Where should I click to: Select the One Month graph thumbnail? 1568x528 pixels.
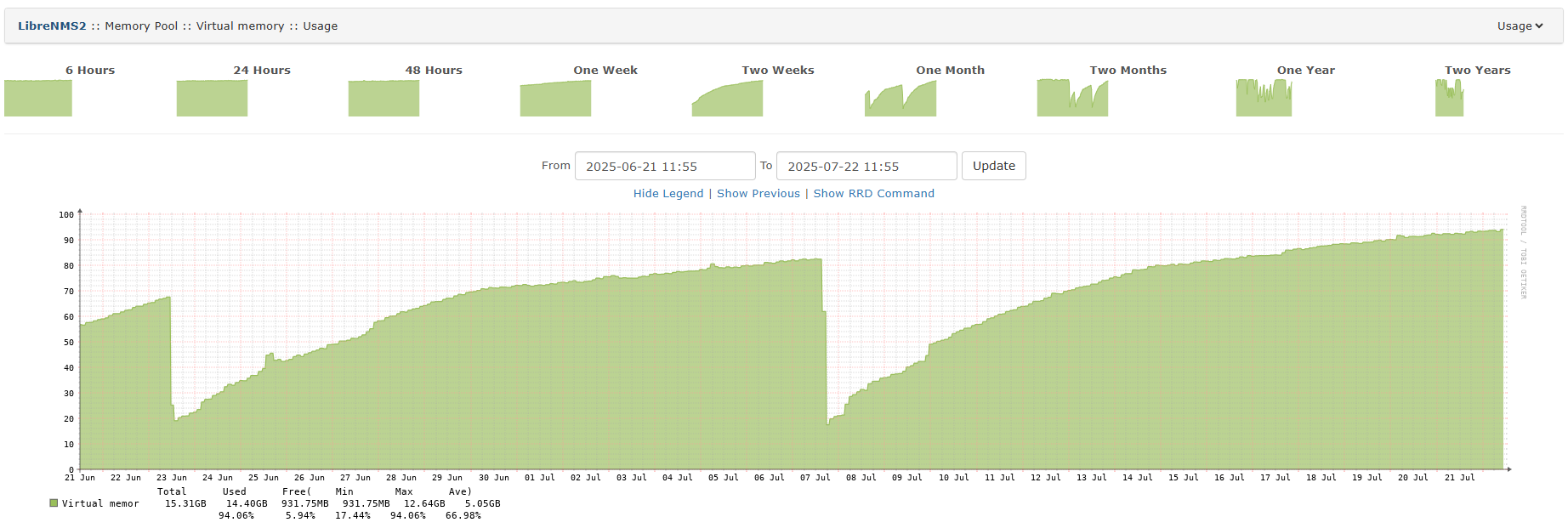pyautogui.click(x=900, y=98)
